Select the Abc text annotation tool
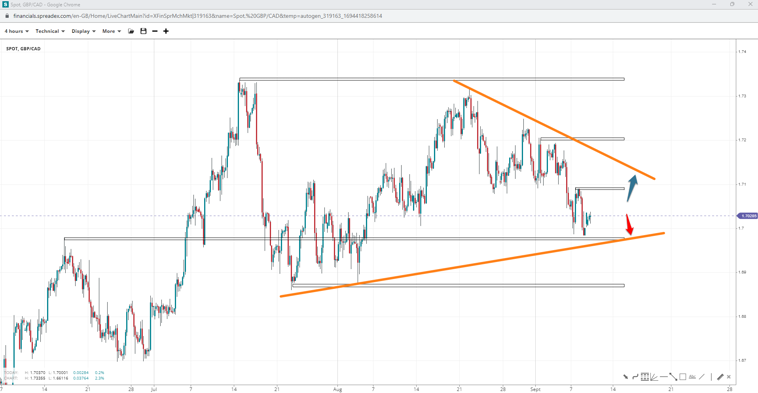Viewport: 758px width, 393px height. 692,377
